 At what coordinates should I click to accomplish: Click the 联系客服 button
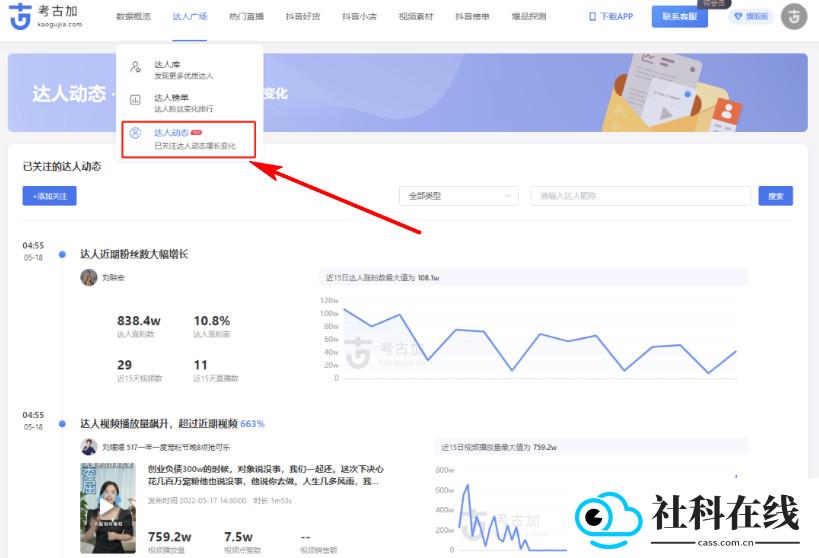pos(680,17)
